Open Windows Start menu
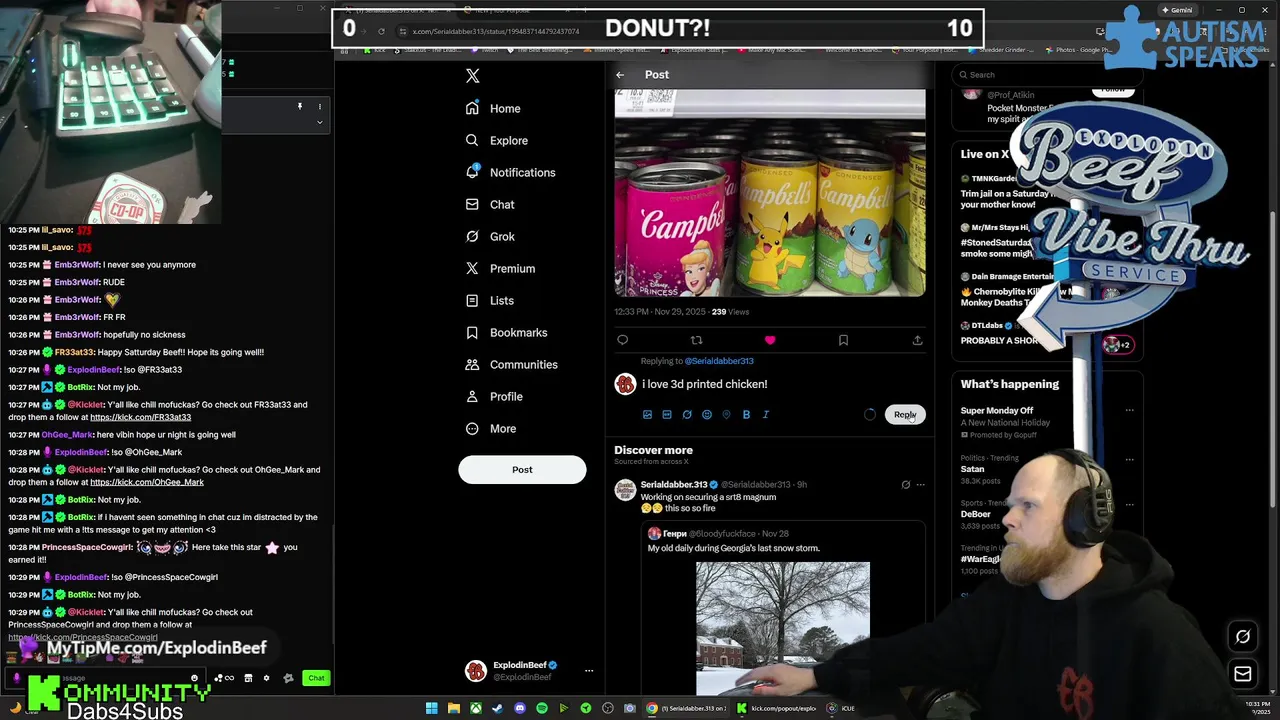1280x720 pixels. 431,708
